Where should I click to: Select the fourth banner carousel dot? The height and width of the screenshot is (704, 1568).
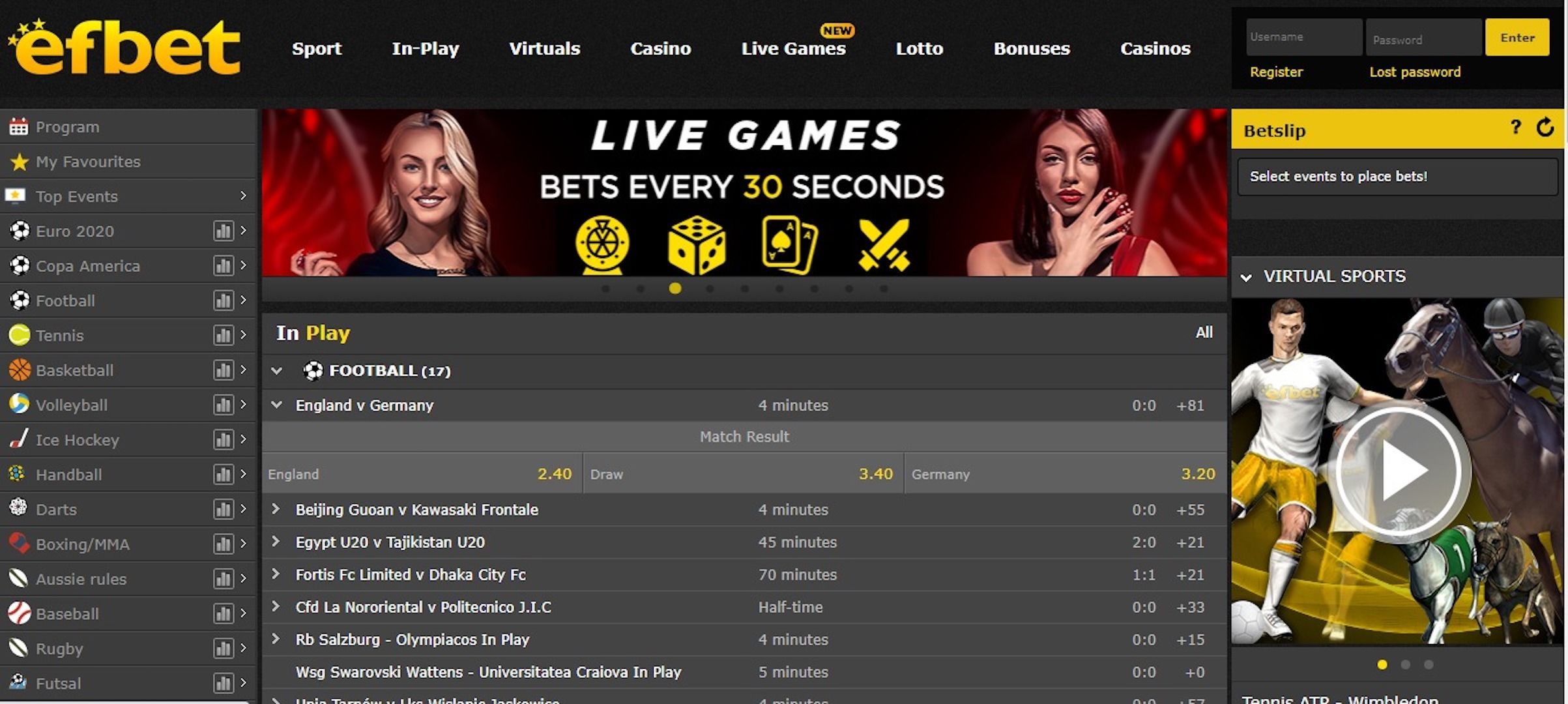[710, 289]
